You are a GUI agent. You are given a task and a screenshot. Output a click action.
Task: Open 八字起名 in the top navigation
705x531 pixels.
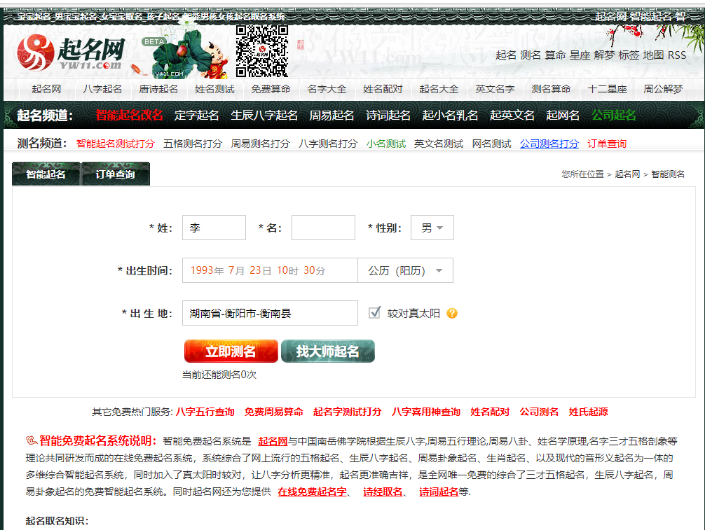101,89
